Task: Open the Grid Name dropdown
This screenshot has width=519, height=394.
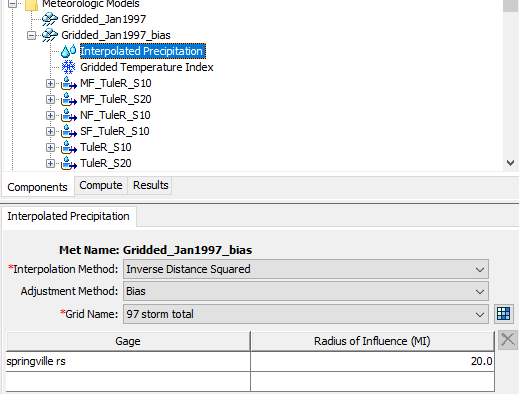Action: (x=306, y=314)
